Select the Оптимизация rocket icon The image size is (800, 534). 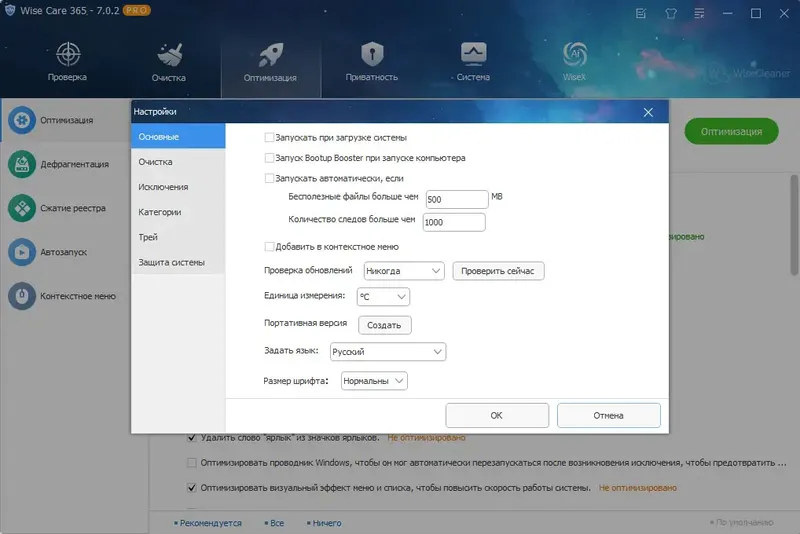(270, 55)
